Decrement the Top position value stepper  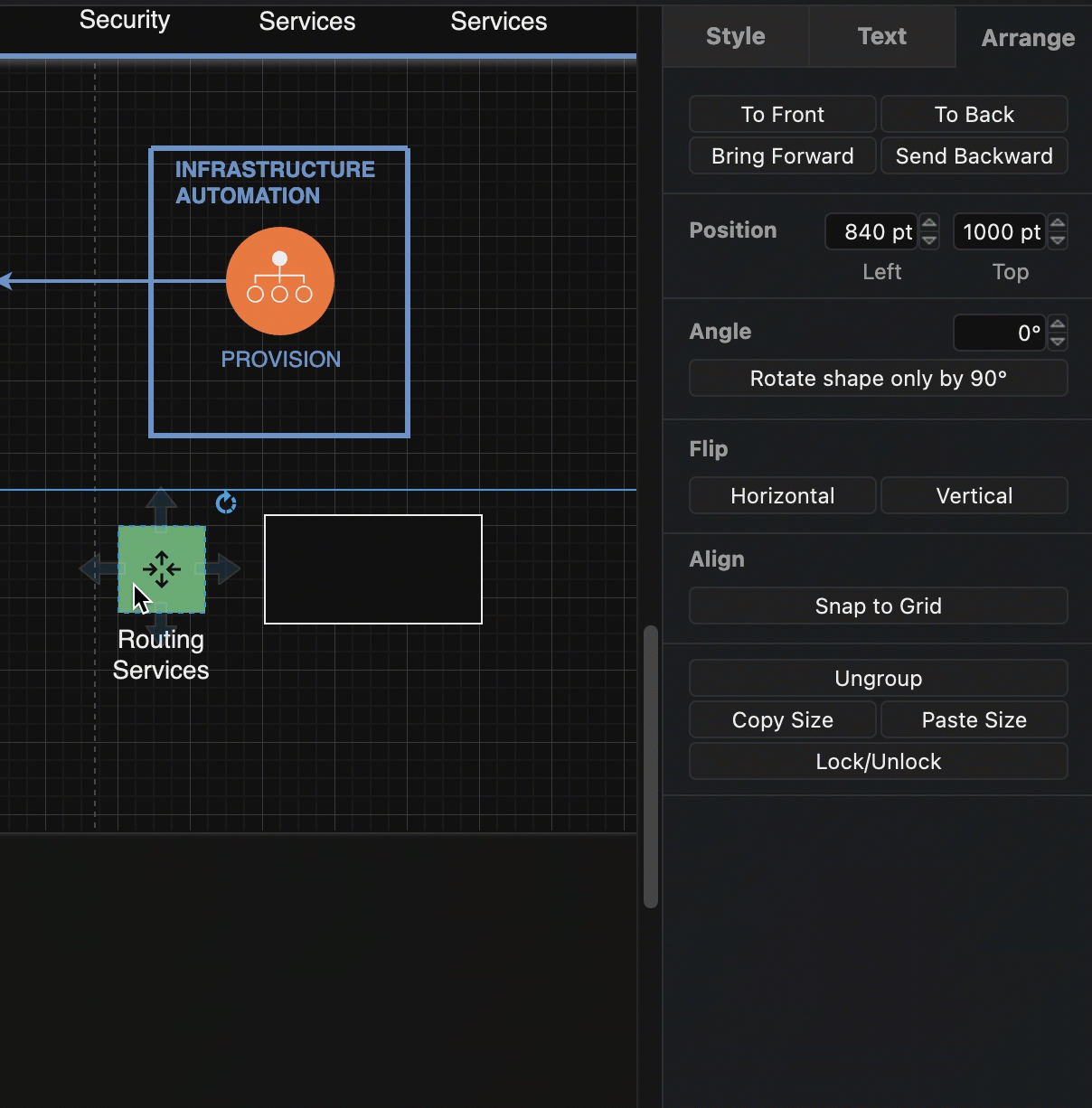(1058, 239)
